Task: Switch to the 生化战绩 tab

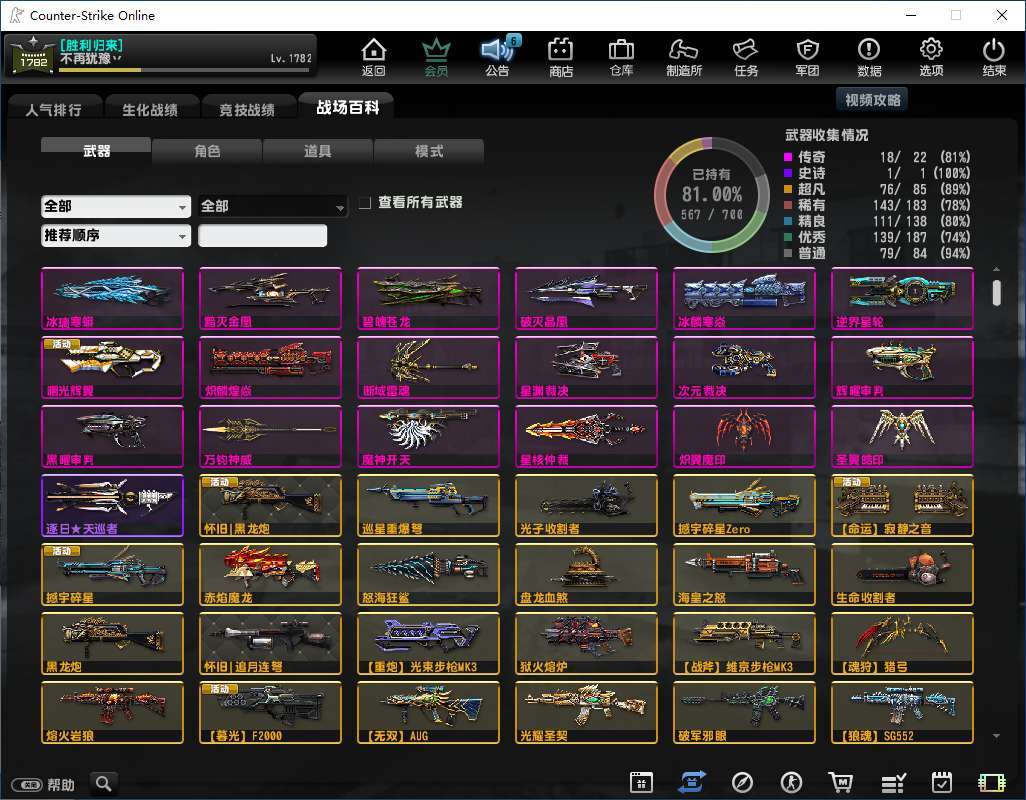Action: coord(150,110)
